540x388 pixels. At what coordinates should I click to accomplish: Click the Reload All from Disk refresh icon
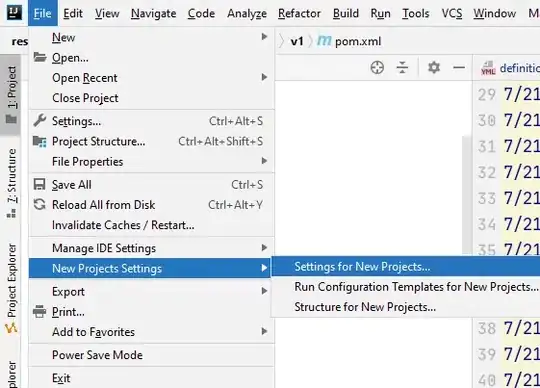coord(39,205)
